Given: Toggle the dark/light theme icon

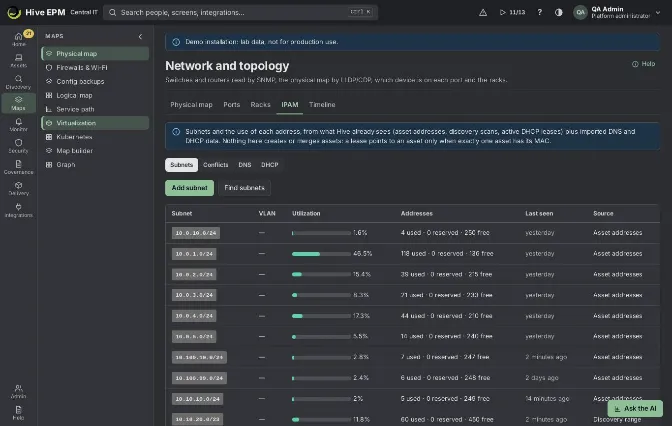Looking at the screenshot, I should coord(558,12).
